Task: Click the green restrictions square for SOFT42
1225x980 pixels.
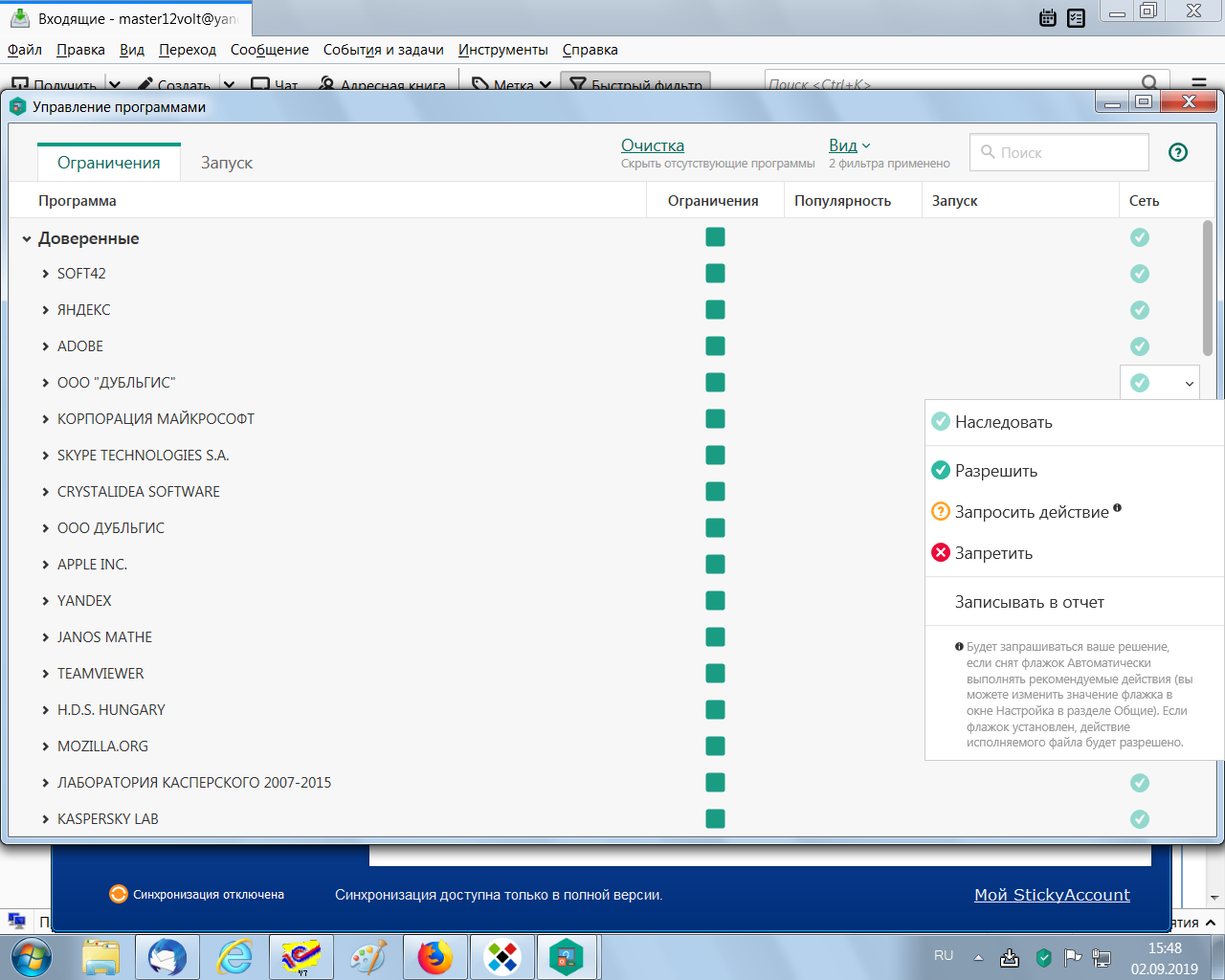Action: click(715, 274)
